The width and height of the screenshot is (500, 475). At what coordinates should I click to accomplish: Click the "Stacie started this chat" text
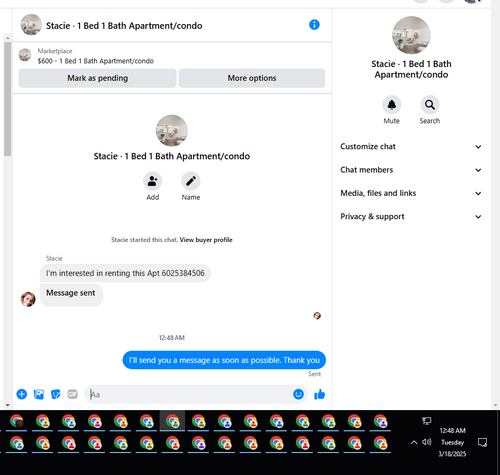click(144, 240)
